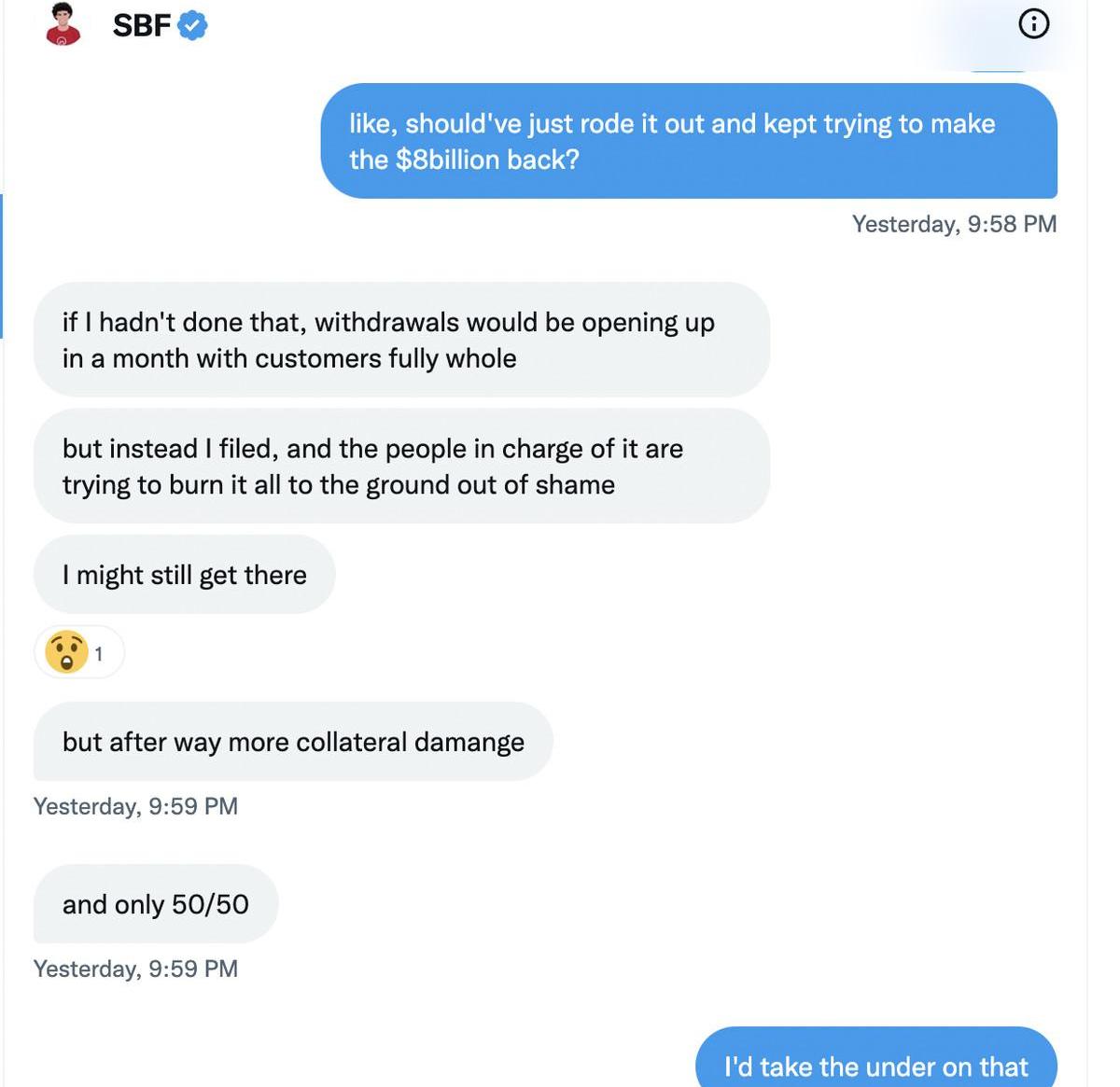
Task: Open the conversation info icon
Action: (x=1033, y=23)
